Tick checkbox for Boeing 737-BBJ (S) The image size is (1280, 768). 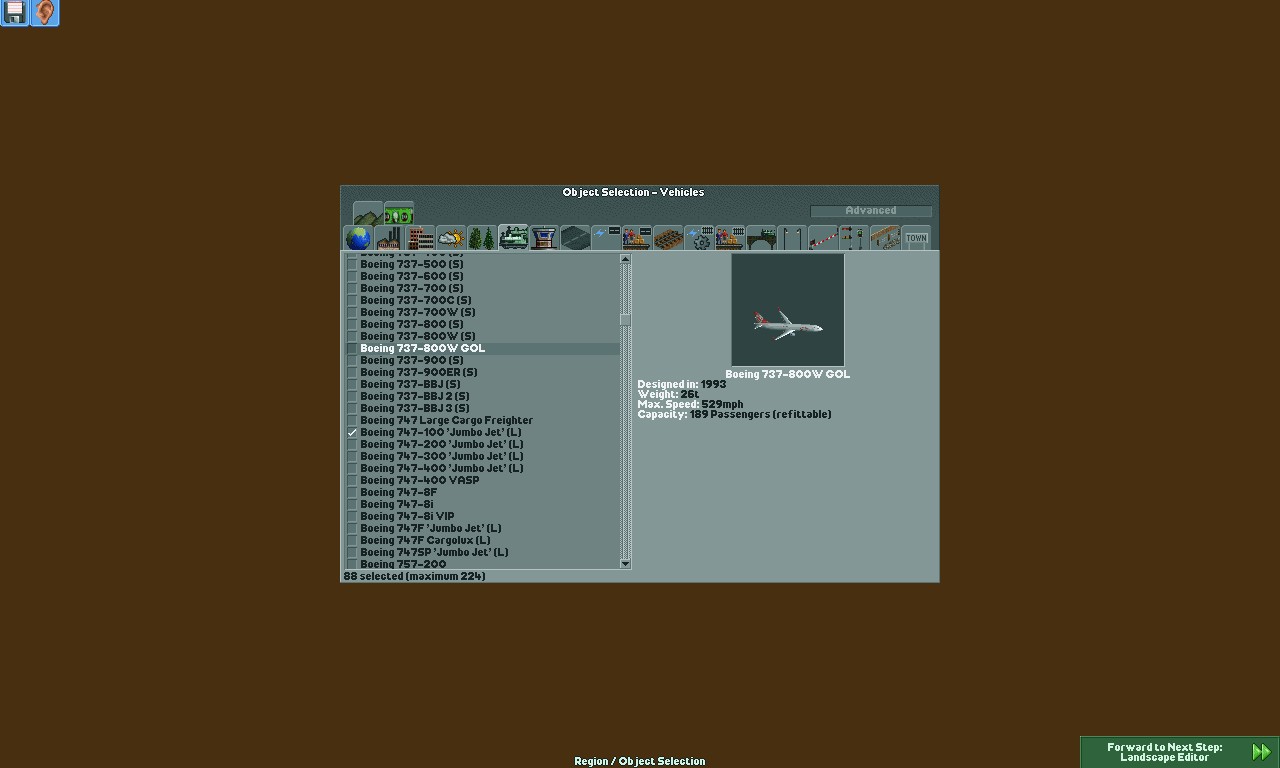tap(352, 384)
